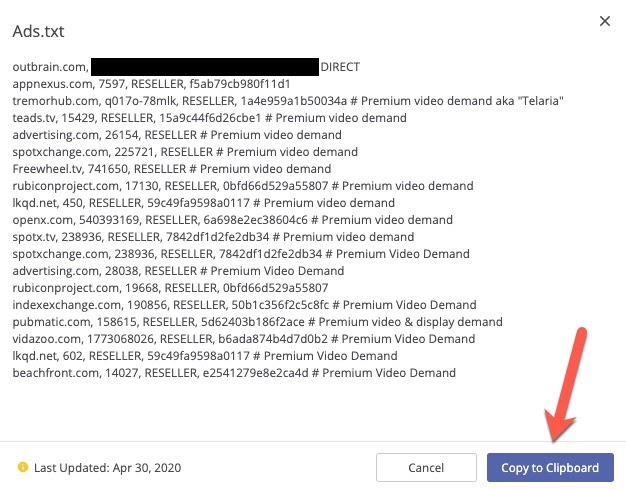626x490 pixels.
Task: Click the Copy to Clipboard button
Action: coord(550,467)
